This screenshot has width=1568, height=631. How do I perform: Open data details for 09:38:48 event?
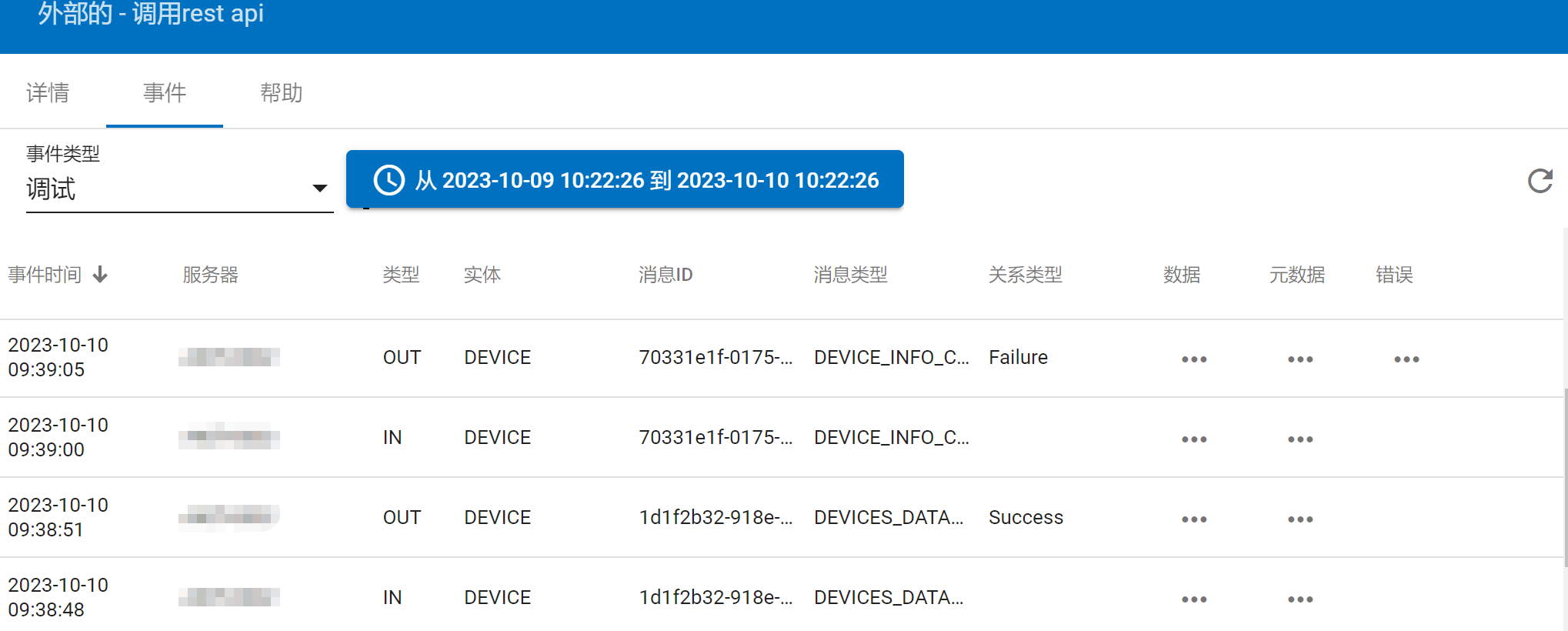[1193, 599]
